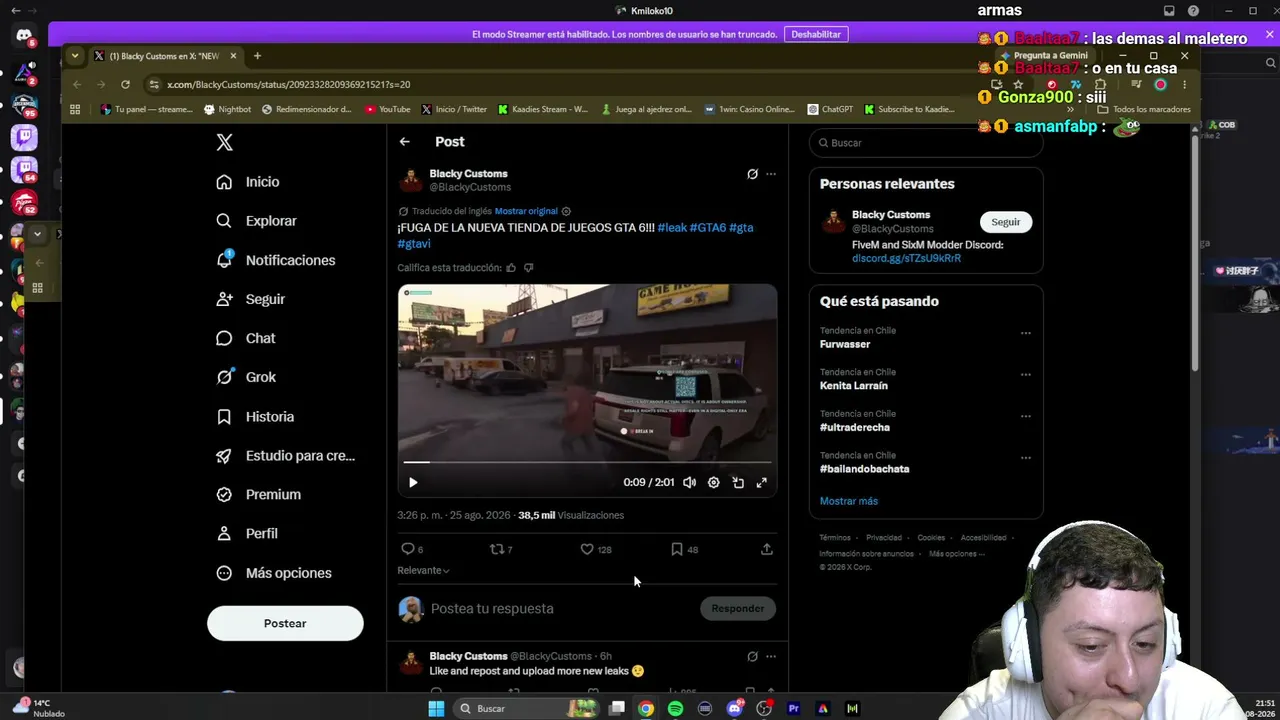
Task: Follow Blacky Customs with Seguir button
Action: (1006, 222)
